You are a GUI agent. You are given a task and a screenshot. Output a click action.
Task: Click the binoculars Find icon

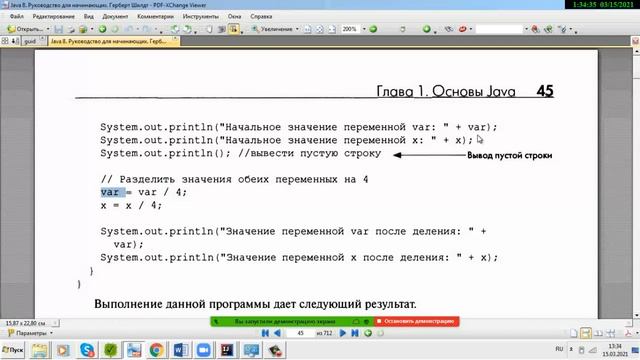point(449,29)
